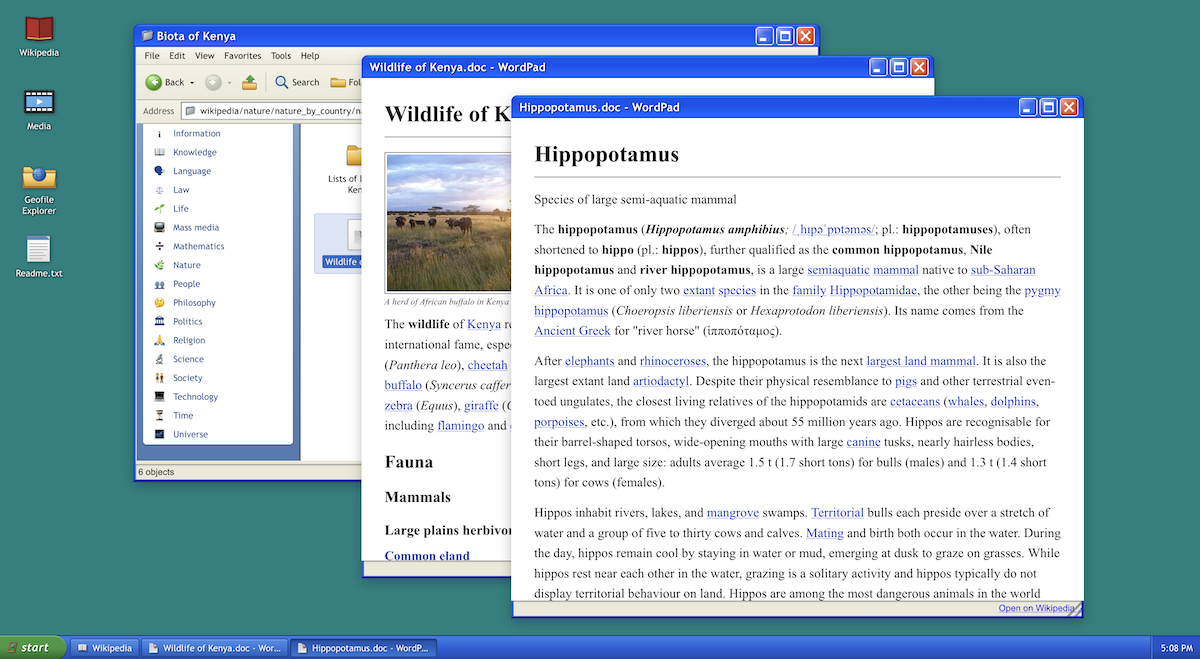
Task: Follow the cetaceans link
Action: pyautogui.click(x=916, y=401)
